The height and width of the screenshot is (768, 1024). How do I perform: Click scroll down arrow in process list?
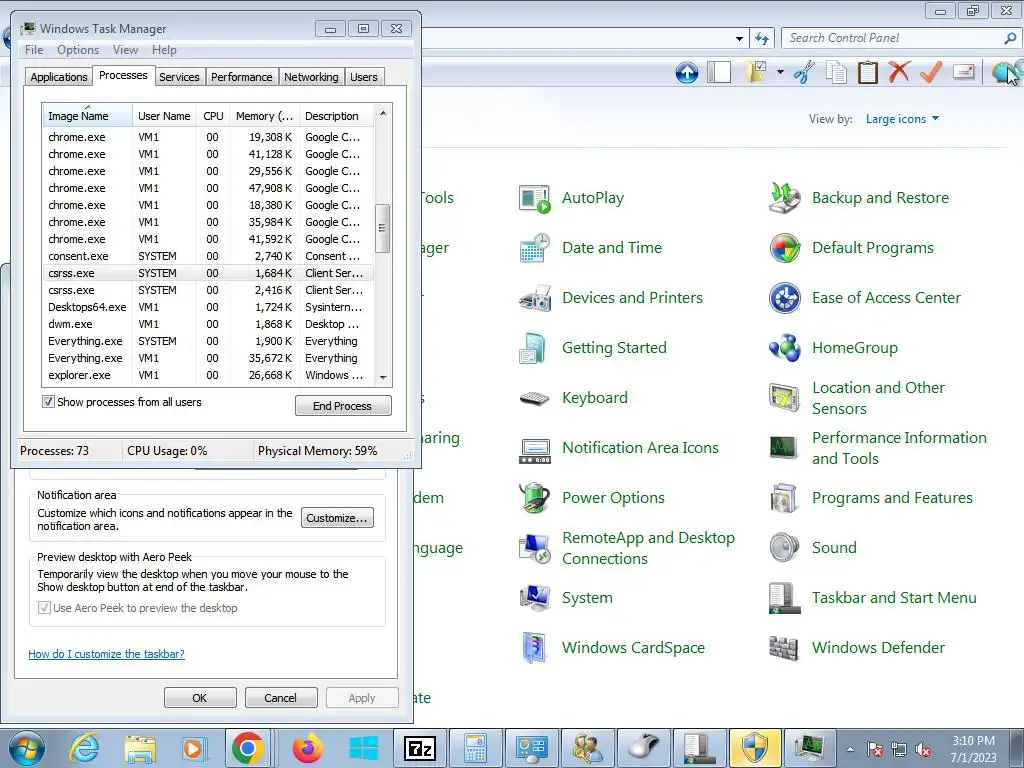pyautogui.click(x=383, y=377)
